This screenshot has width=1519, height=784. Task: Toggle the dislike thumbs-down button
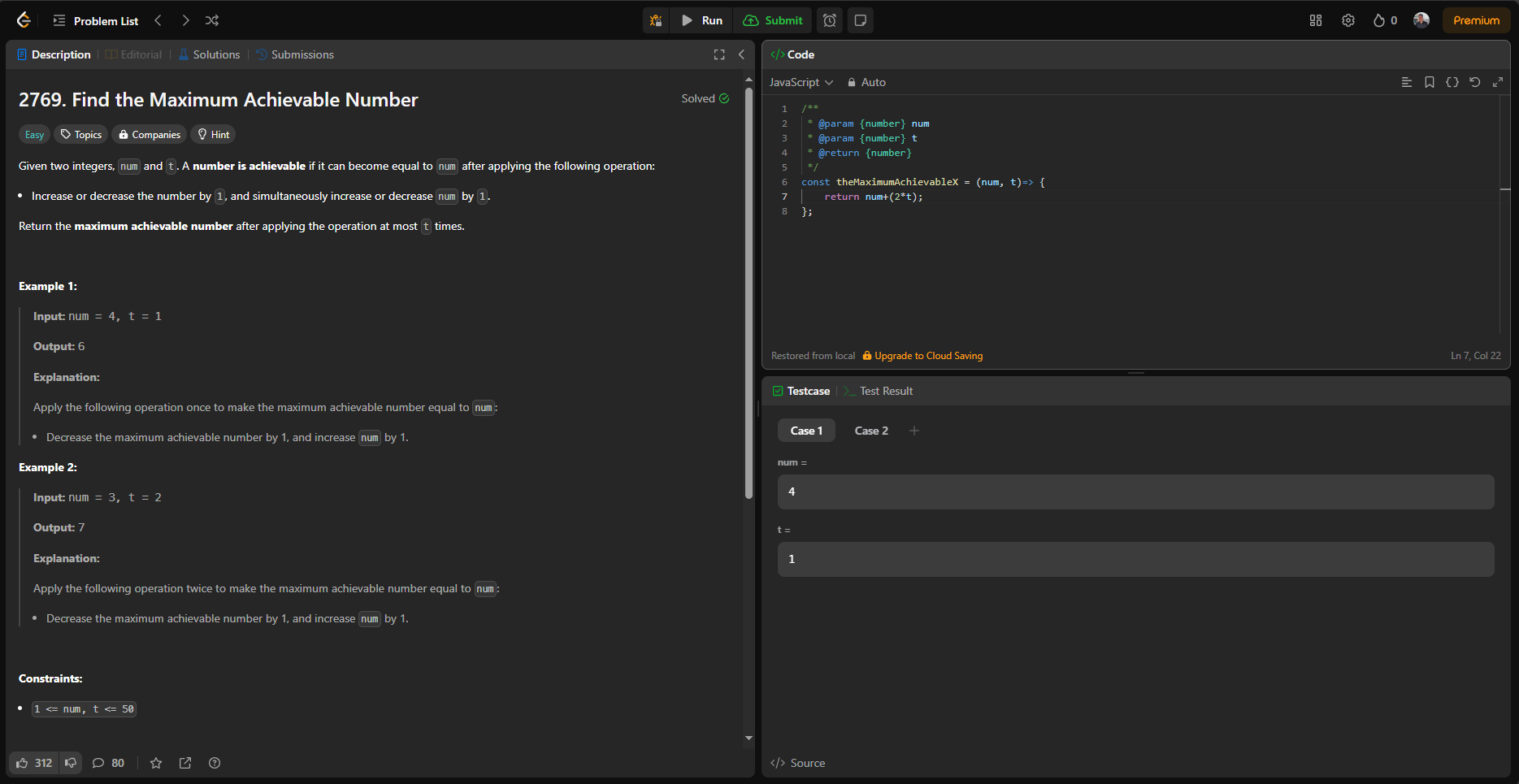[71, 763]
